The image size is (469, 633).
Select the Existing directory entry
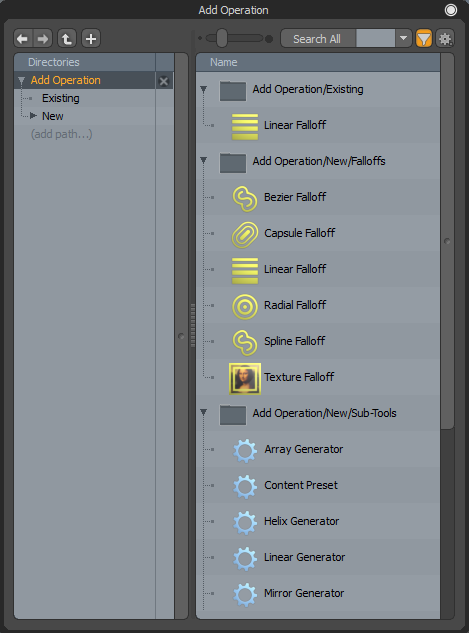61,98
